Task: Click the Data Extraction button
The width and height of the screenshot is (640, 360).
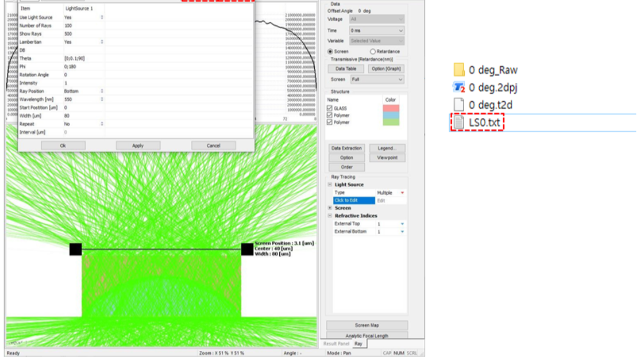Action: (x=347, y=148)
